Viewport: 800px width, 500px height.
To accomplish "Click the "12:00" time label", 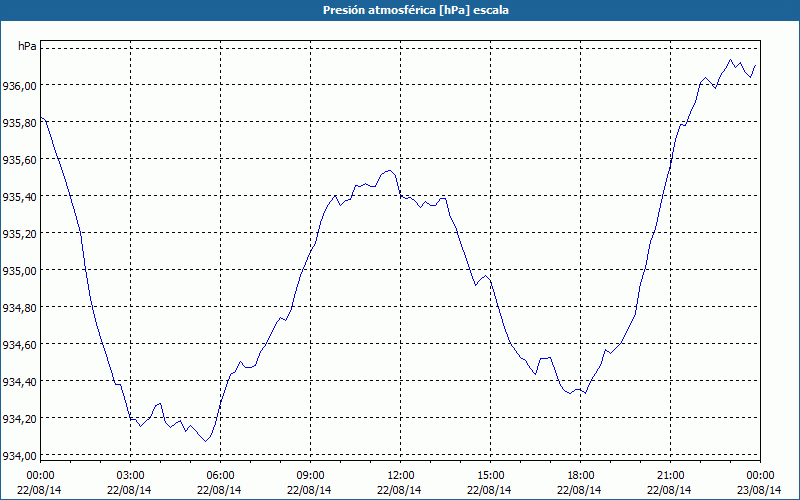I will tap(400, 476).
